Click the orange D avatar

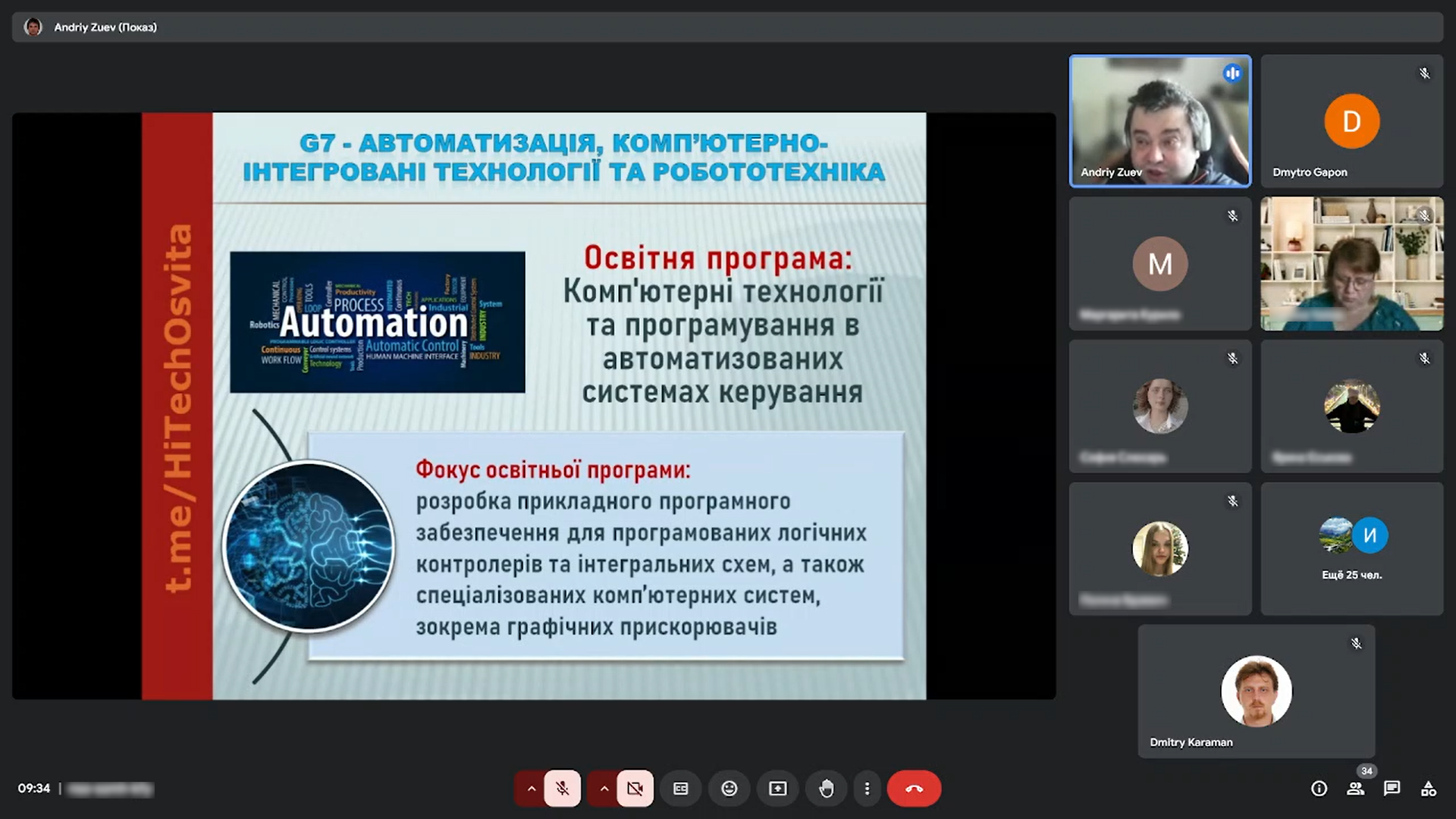pos(1351,121)
